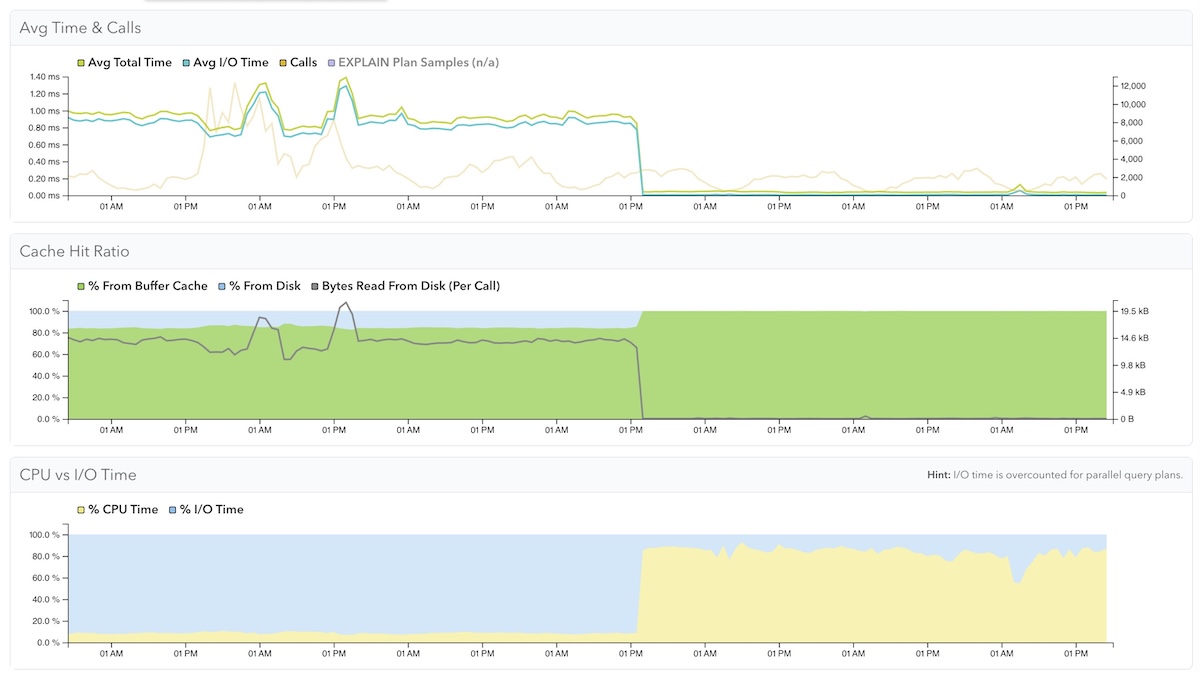Toggle Bytes Read From Disk legend

pyautogui.click(x=405, y=286)
